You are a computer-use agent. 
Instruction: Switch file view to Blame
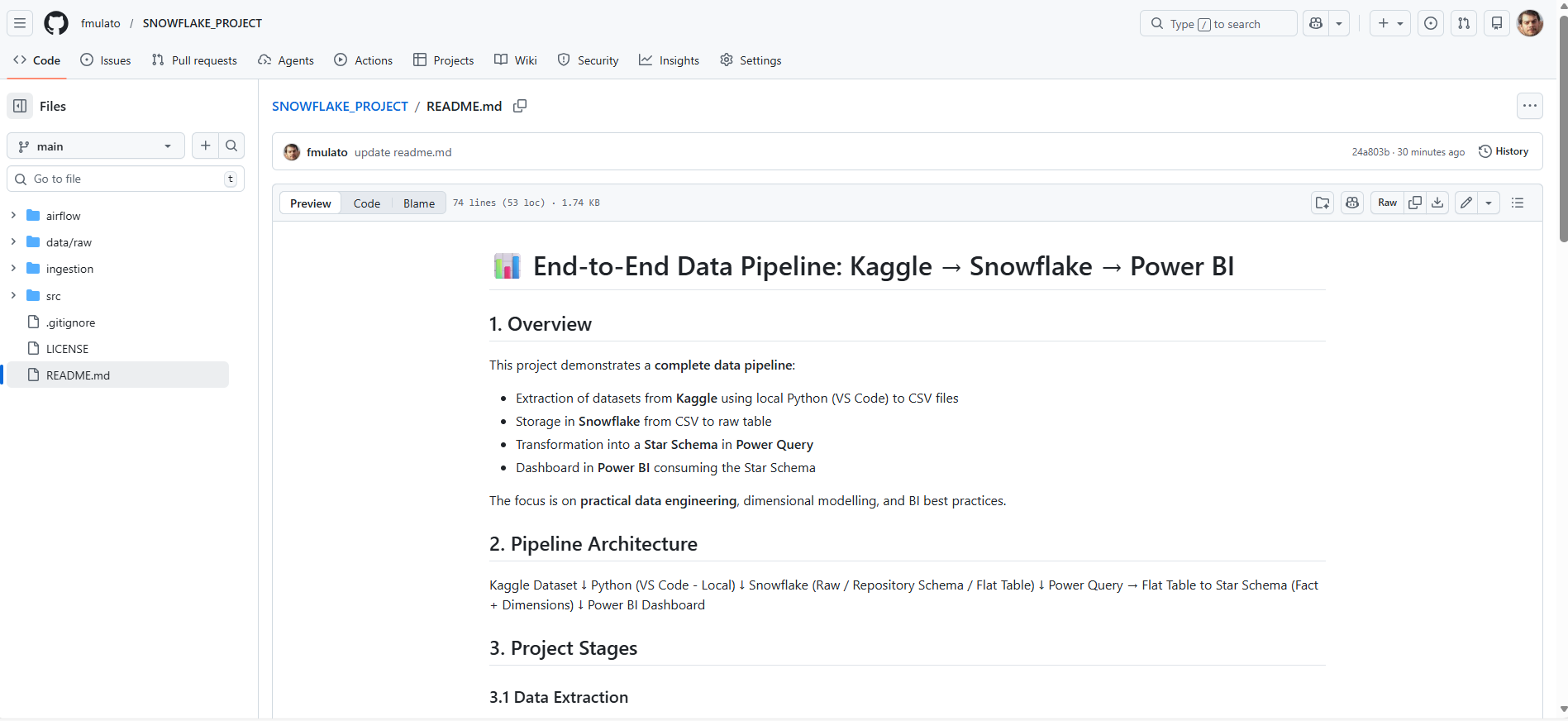point(419,203)
